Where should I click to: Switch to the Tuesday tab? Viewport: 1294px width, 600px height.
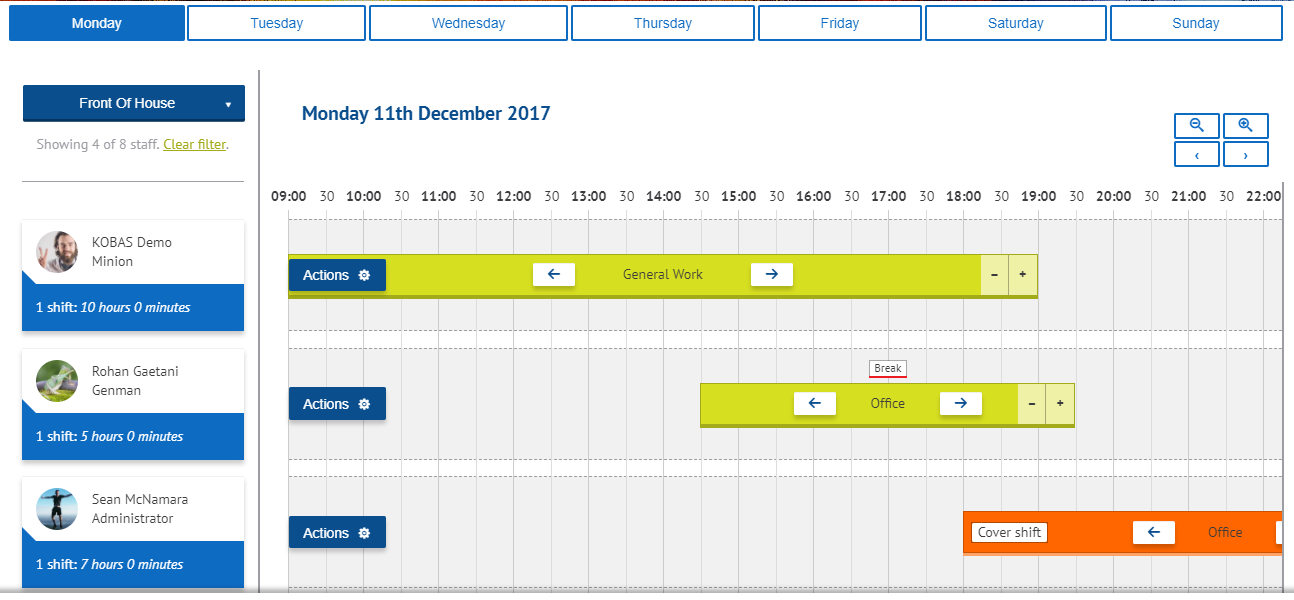[276, 22]
